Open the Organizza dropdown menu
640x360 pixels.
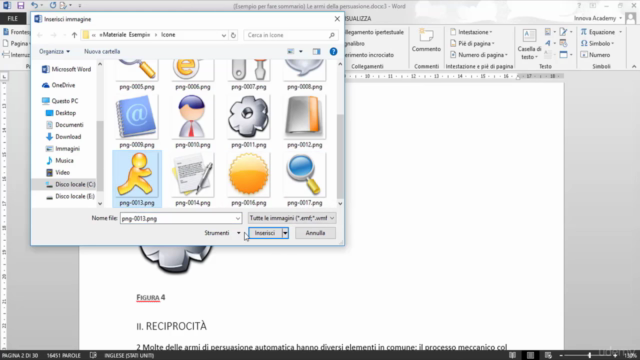[54, 51]
